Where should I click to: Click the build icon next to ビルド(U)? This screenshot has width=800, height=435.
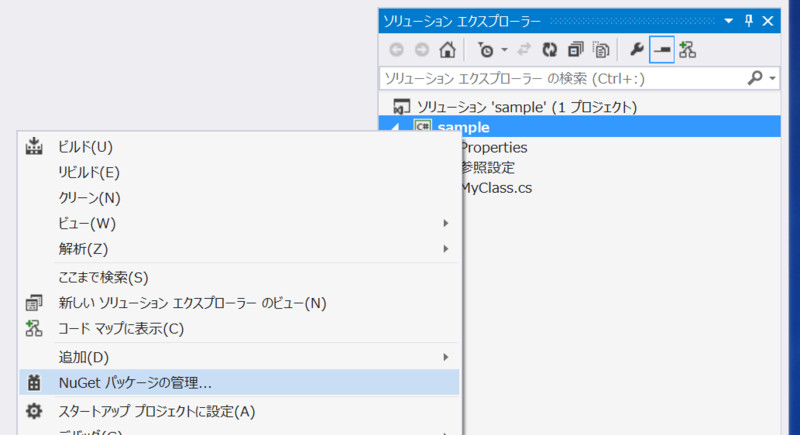(34, 146)
